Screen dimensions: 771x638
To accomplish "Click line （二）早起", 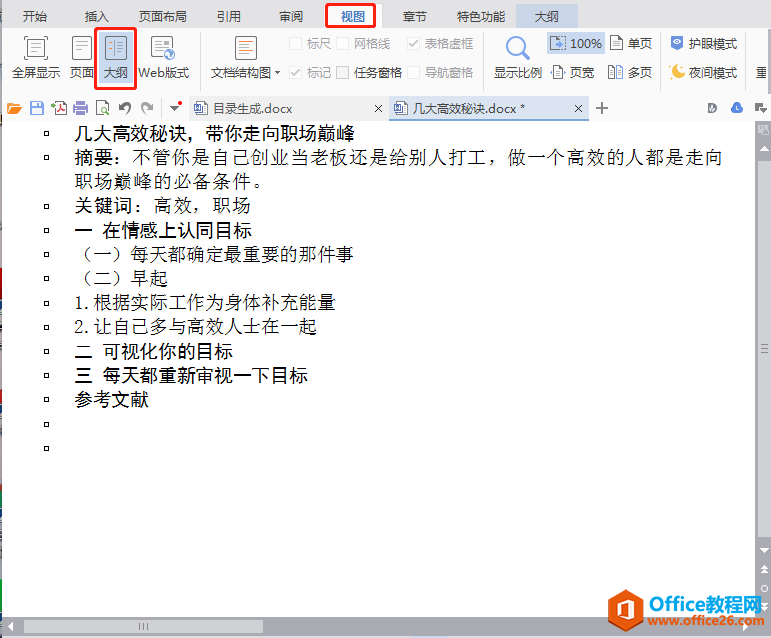I will coord(122,278).
